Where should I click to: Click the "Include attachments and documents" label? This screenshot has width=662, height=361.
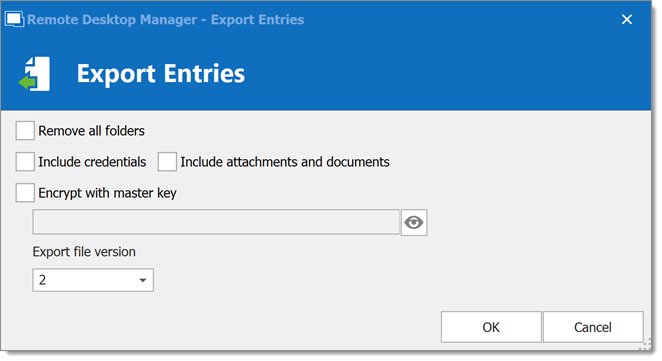tap(285, 162)
